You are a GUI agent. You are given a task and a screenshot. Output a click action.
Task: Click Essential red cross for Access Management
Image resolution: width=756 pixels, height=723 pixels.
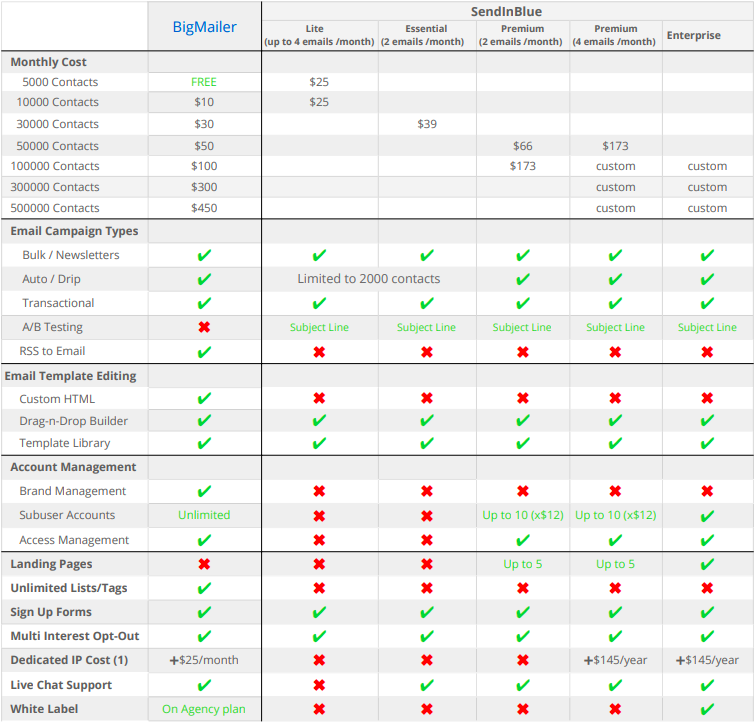[x=427, y=540]
